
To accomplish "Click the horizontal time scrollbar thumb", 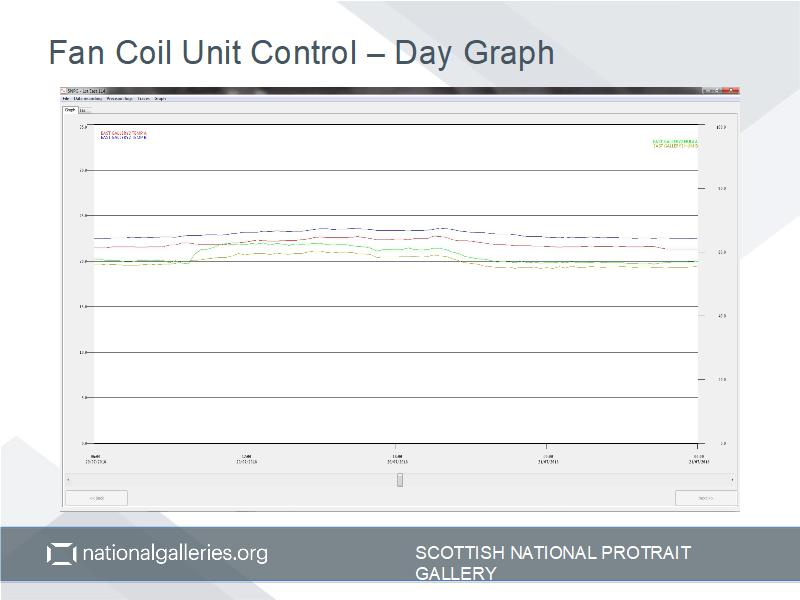I will (x=400, y=480).
